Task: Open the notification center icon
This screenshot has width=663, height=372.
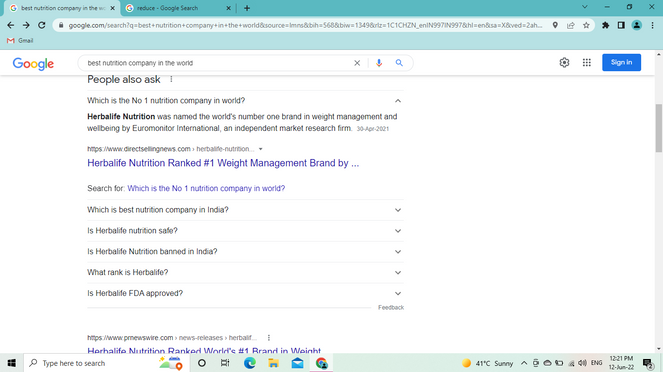Action: tap(647, 363)
